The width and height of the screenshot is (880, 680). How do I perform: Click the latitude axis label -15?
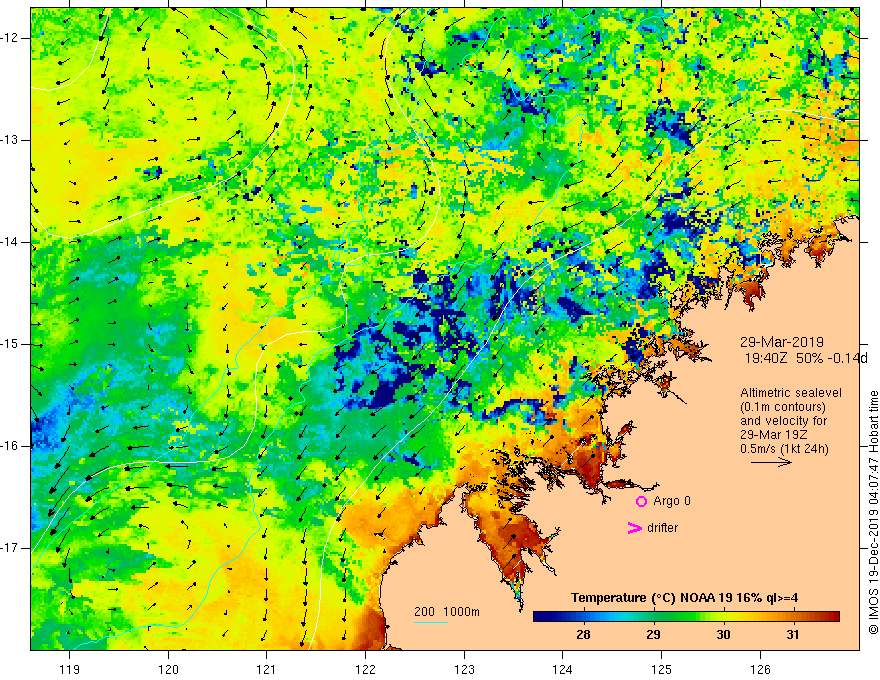[10, 344]
